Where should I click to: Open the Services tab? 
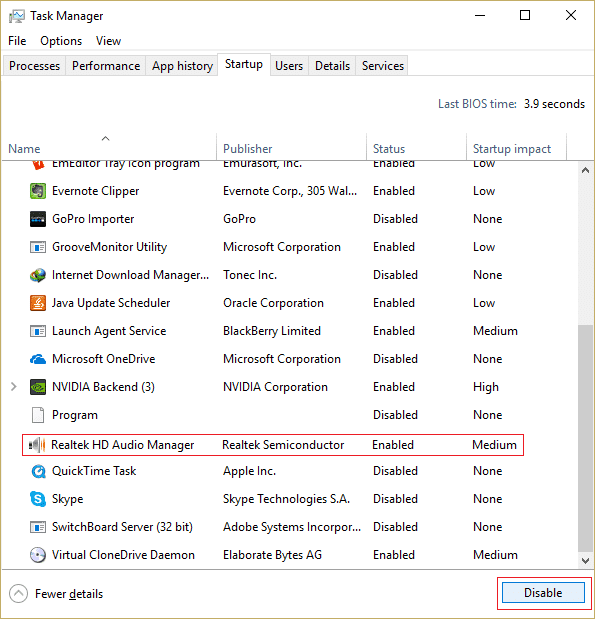383,66
